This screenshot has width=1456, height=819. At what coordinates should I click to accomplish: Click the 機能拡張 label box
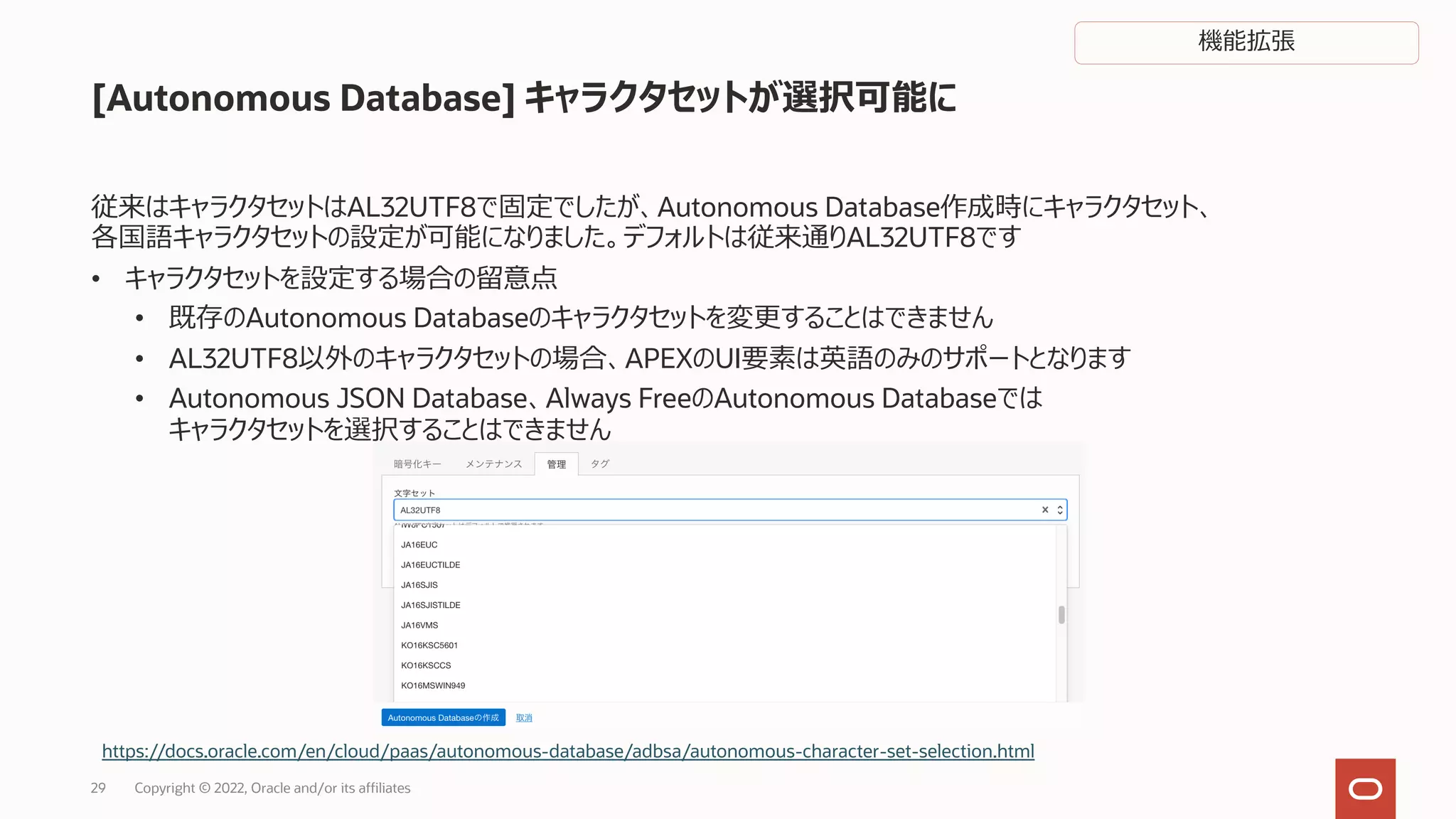[1246, 43]
